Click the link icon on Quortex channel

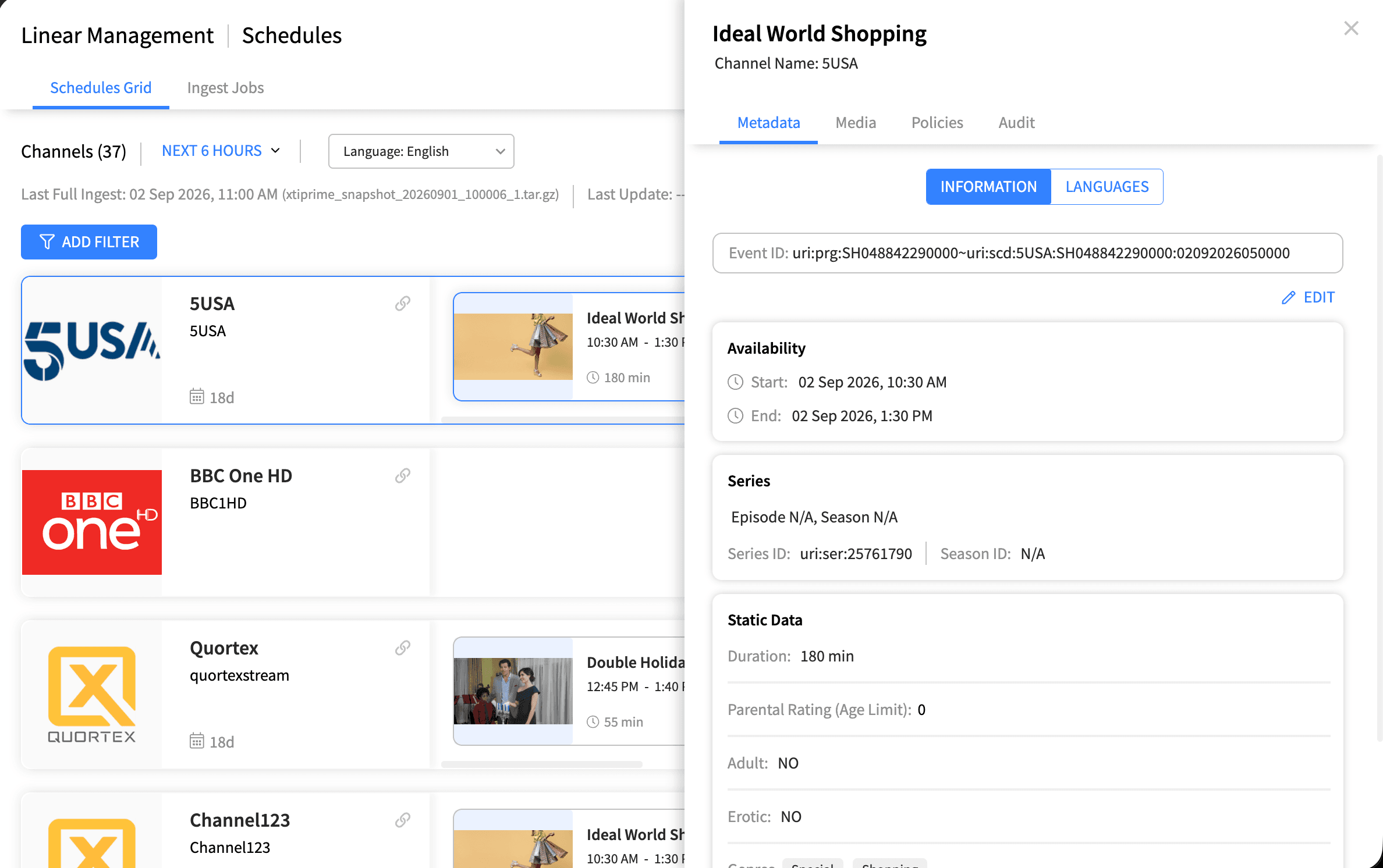[403, 648]
